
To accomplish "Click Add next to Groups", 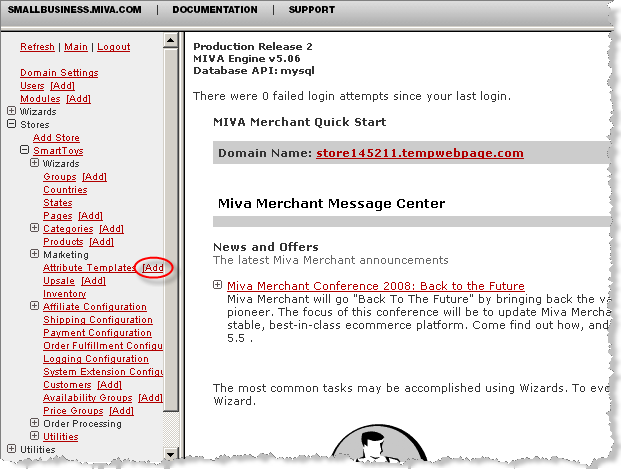I will click(x=95, y=177).
